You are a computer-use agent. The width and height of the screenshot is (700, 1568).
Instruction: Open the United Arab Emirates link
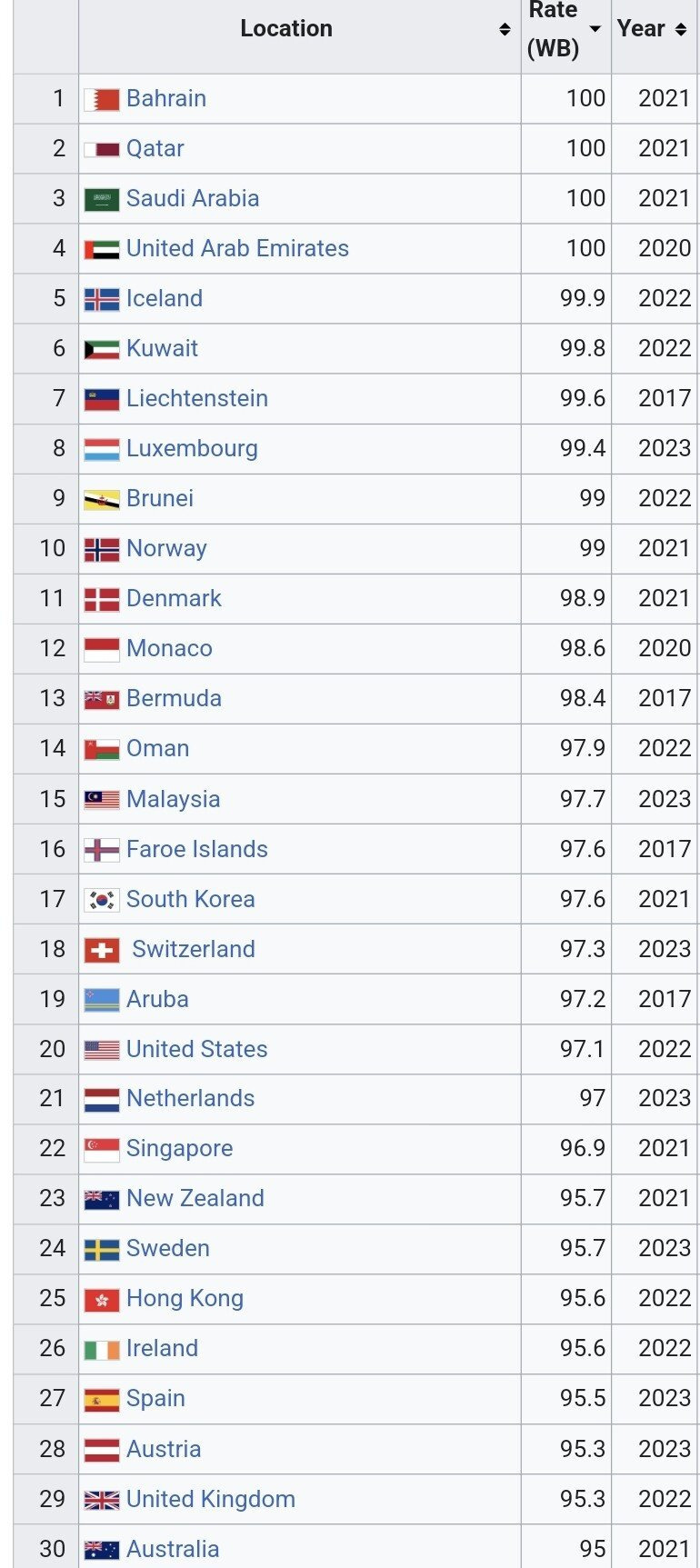pos(237,248)
